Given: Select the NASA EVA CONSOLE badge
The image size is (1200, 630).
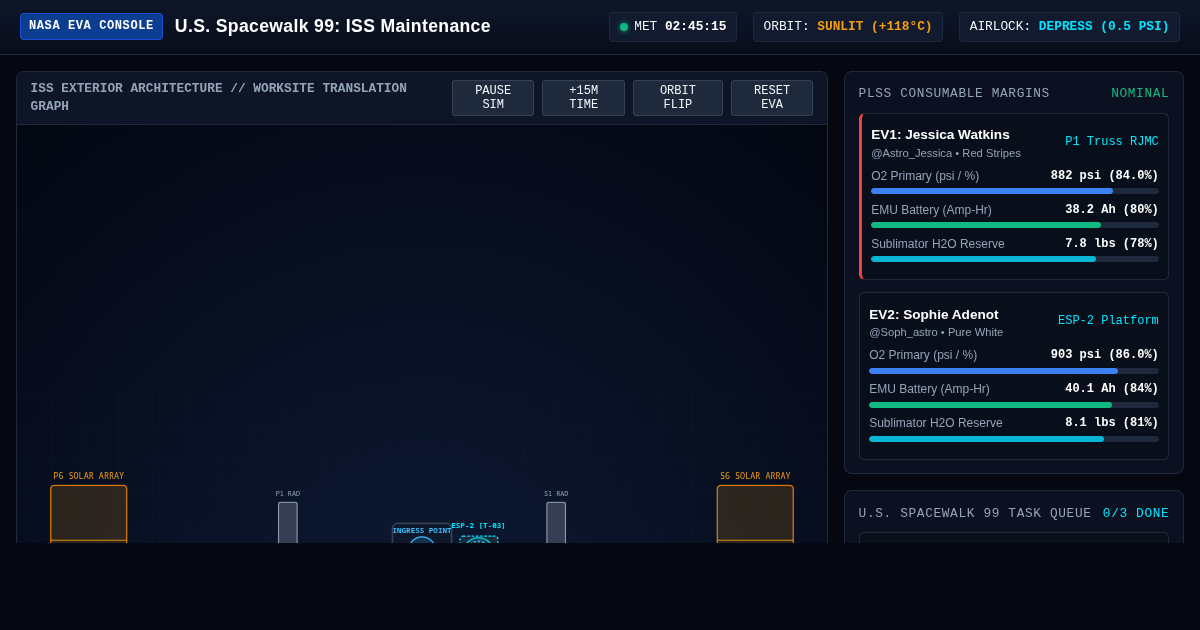Looking at the screenshot, I should 91,26.
